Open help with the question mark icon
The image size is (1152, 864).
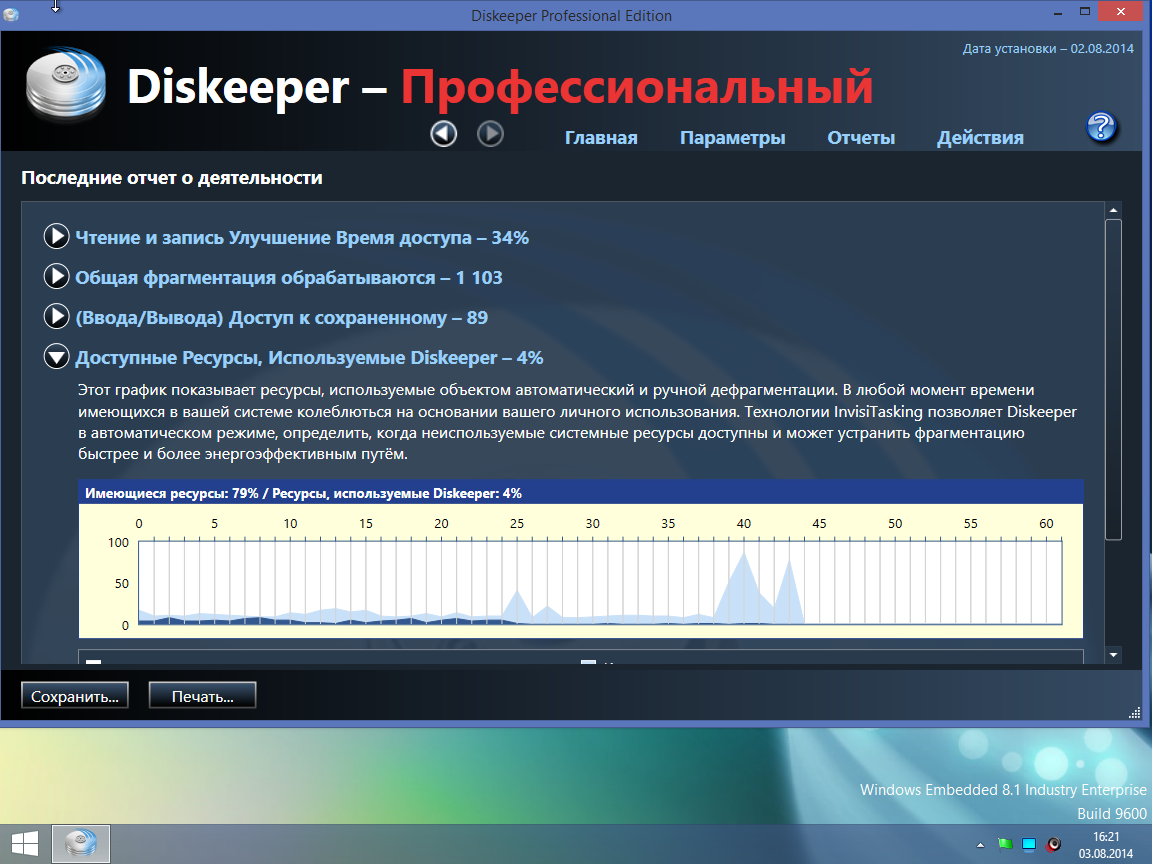(x=1101, y=128)
